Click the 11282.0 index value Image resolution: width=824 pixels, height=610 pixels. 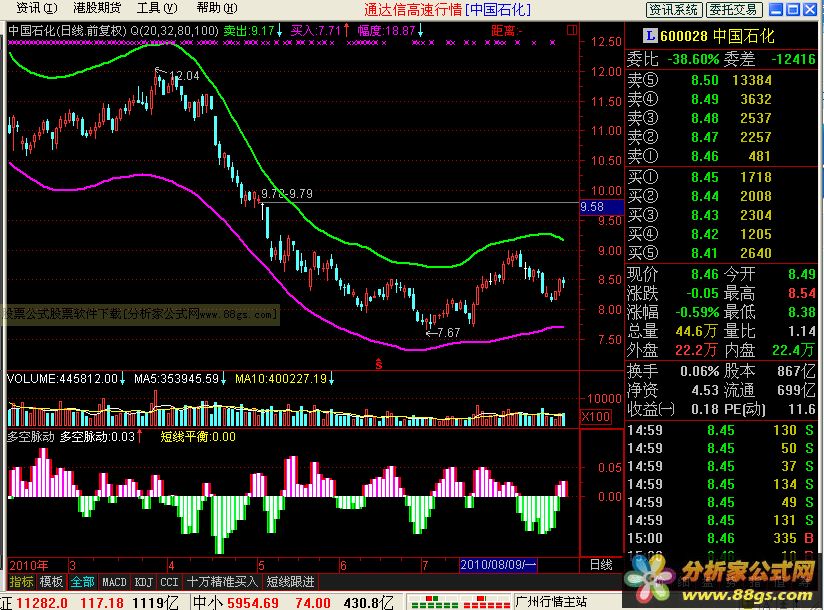tap(42, 602)
